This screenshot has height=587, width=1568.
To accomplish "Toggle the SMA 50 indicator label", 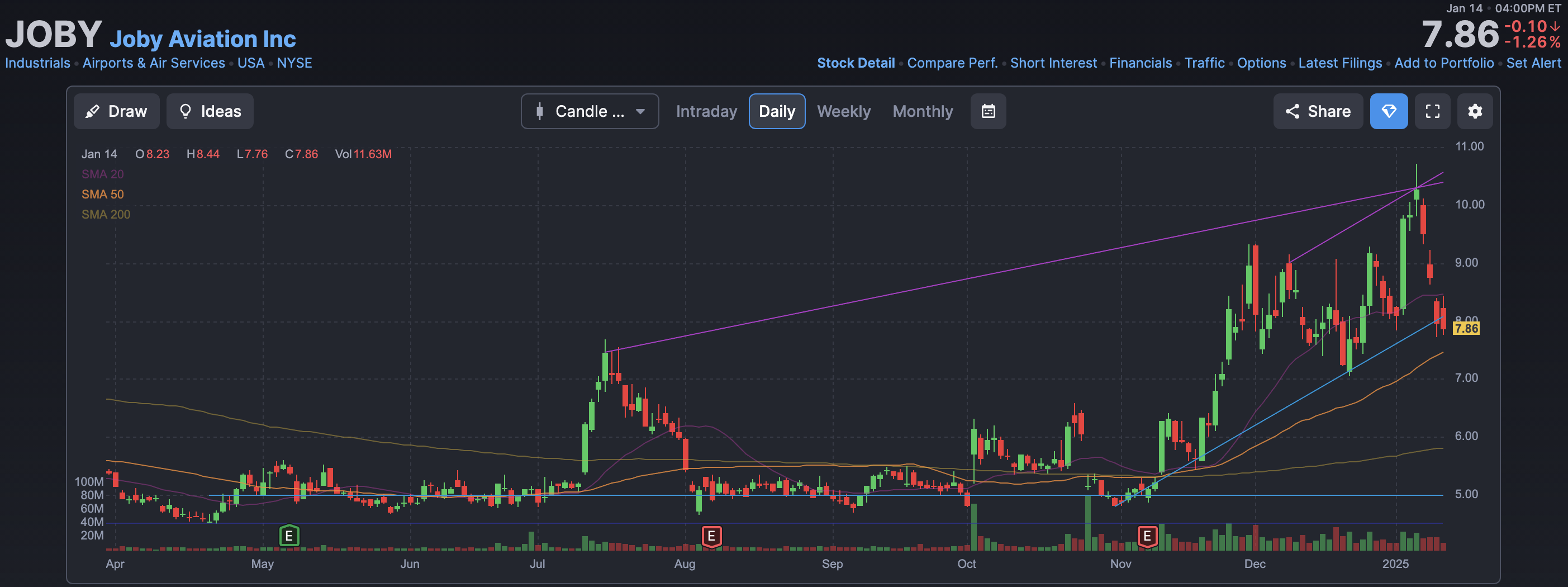I will coord(102,194).
